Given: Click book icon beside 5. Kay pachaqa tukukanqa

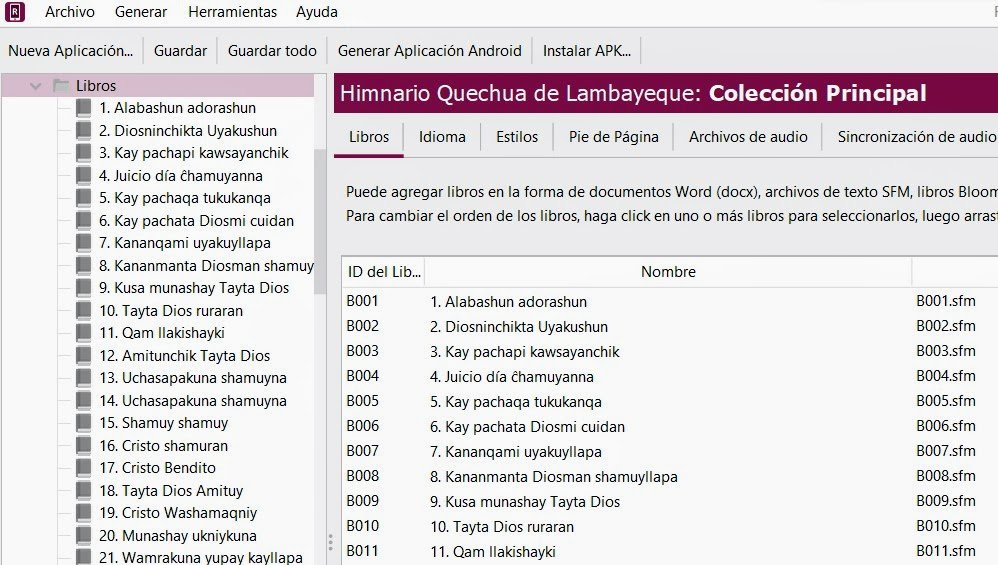Looking at the screenshot, I should [83, 198].
